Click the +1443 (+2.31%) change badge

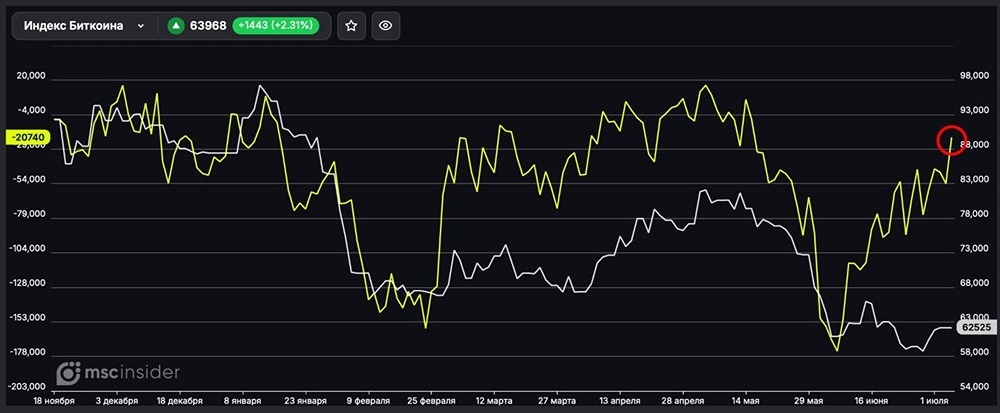tap(276, 25)
